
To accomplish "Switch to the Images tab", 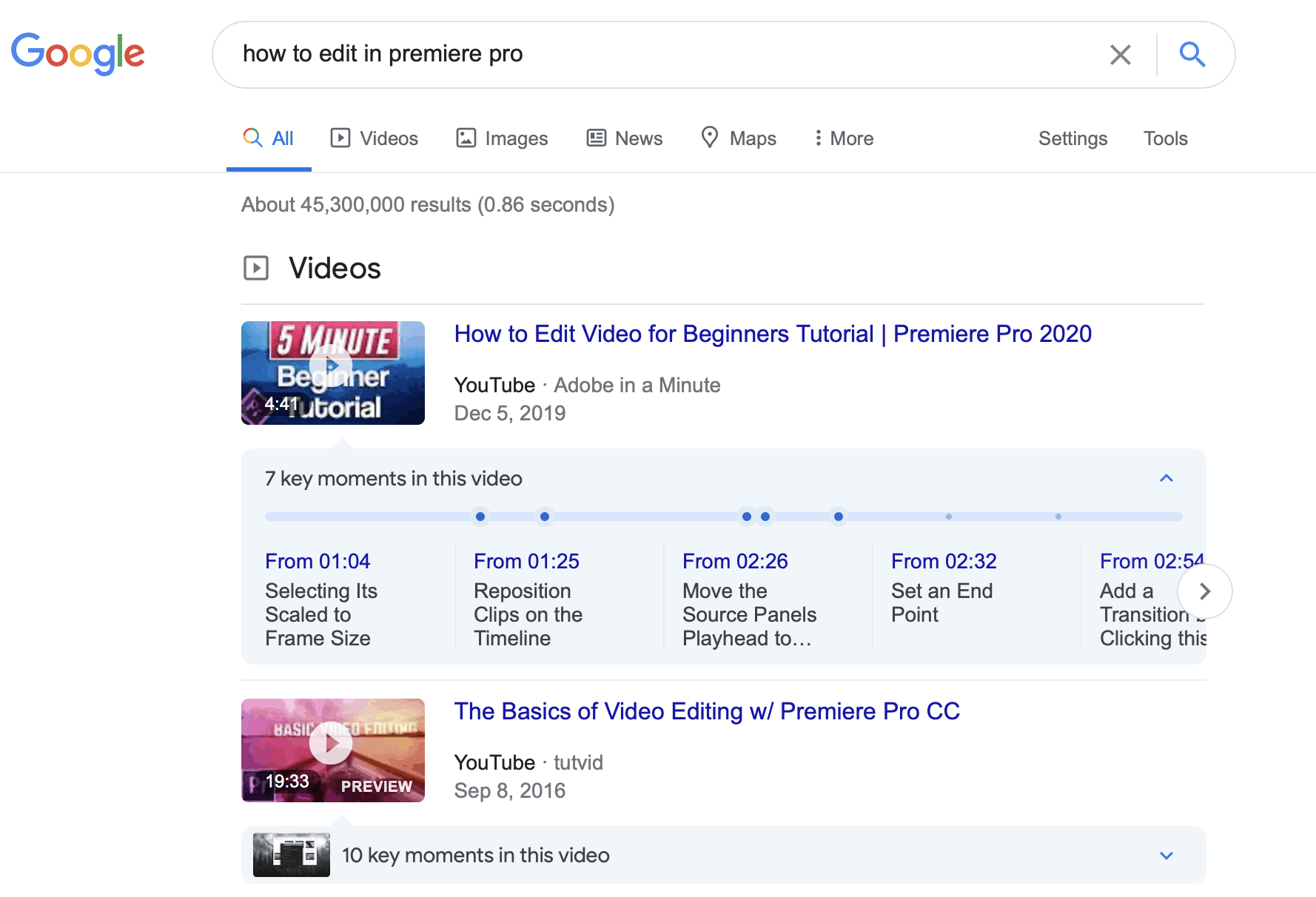I will pyautogui.click(x=502, y=138).
